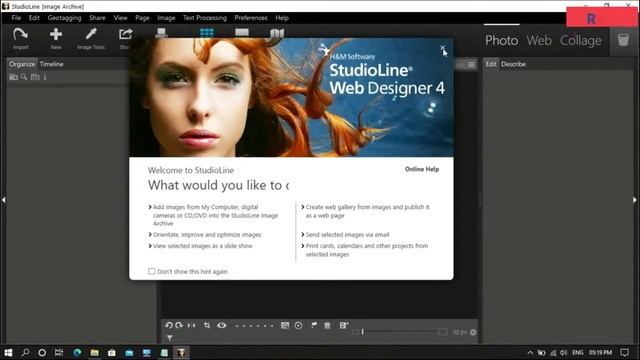The width and height of the screenshot is (640, 360).
Task: Click the Share export icon
Action: 125,34
